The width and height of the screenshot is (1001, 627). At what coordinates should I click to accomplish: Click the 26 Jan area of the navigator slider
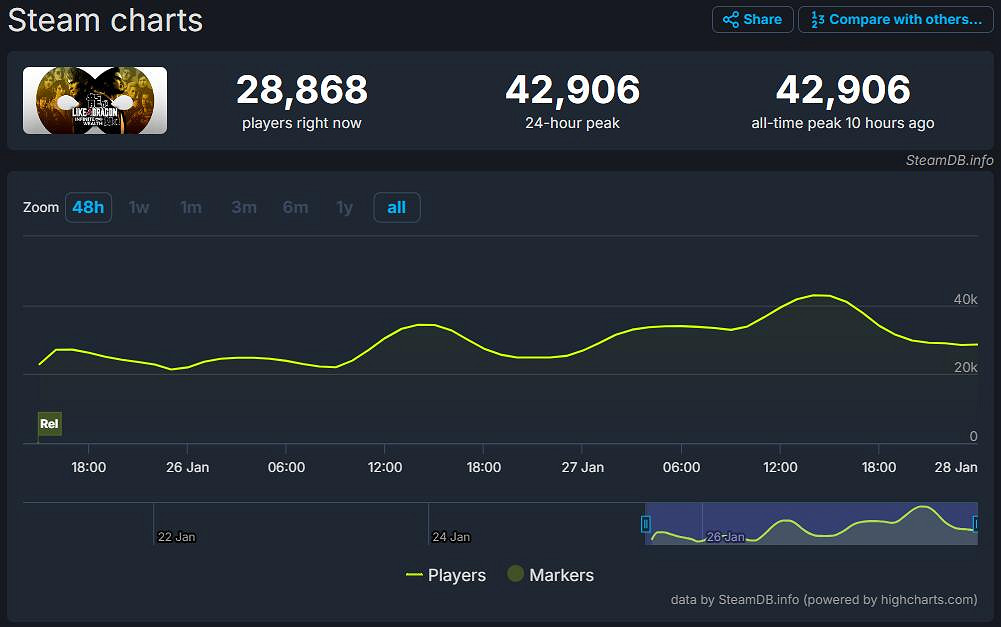click(725, 536)
